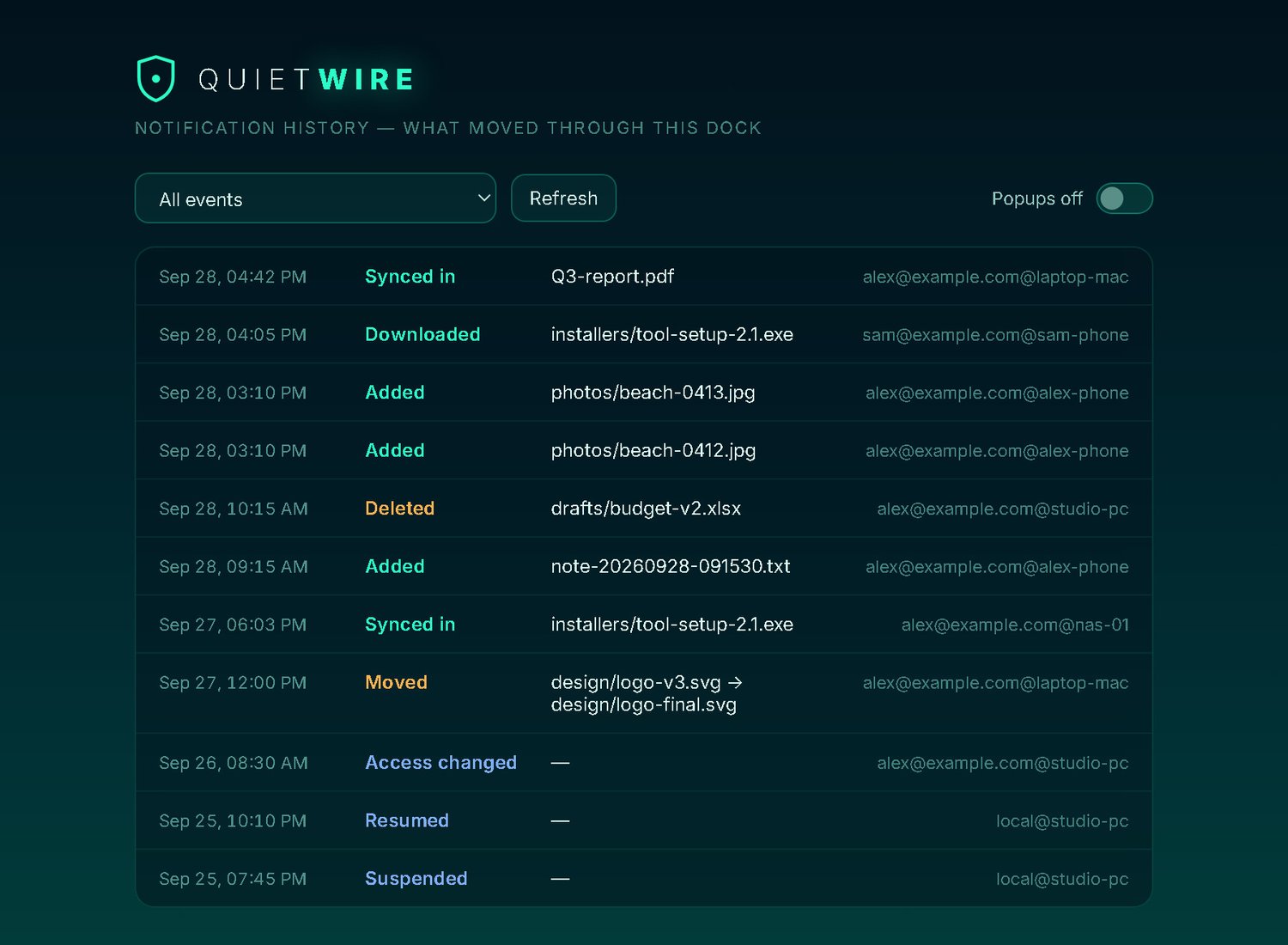Click the Moved event label
Viewport: 1288px width, 945px height.
(x=396, y=682)
